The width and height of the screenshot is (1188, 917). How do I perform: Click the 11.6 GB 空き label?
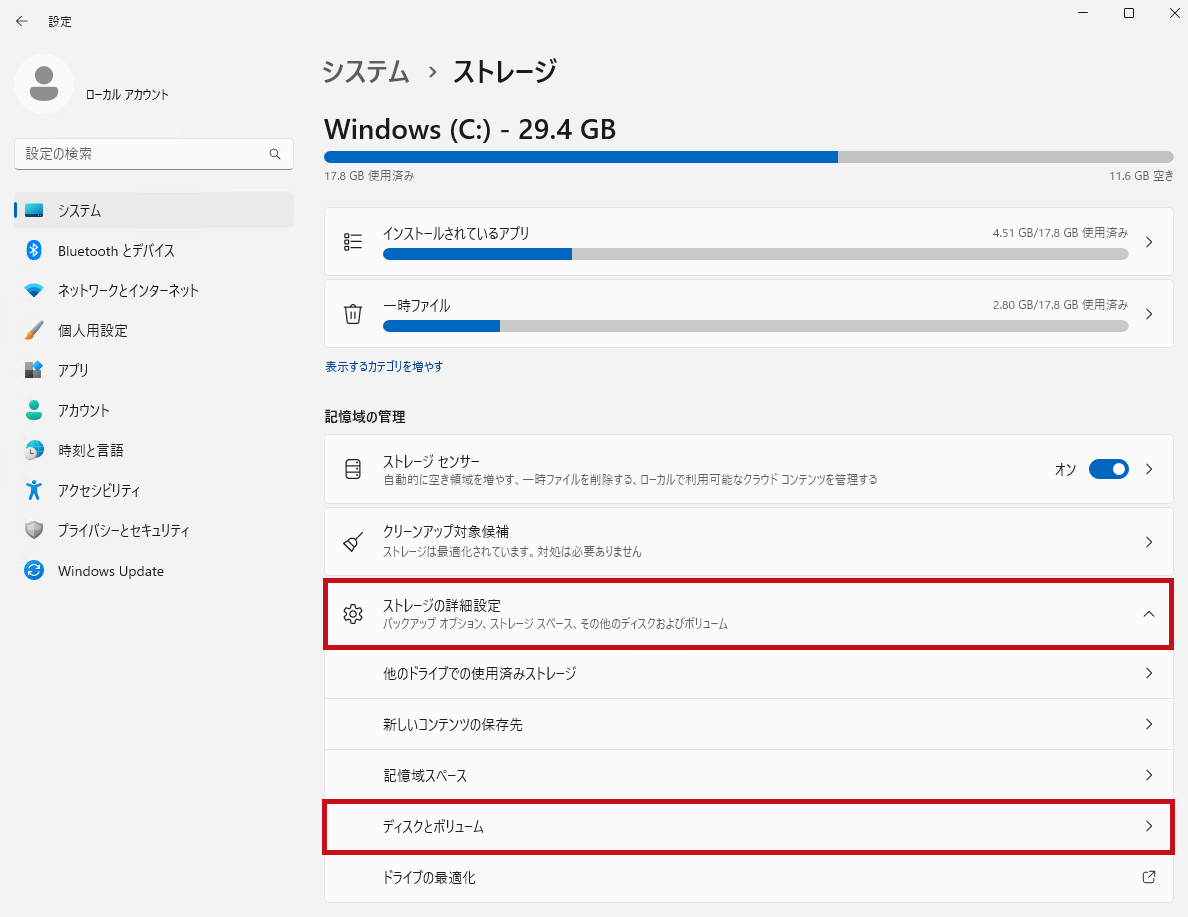[x=1141, y=176]
